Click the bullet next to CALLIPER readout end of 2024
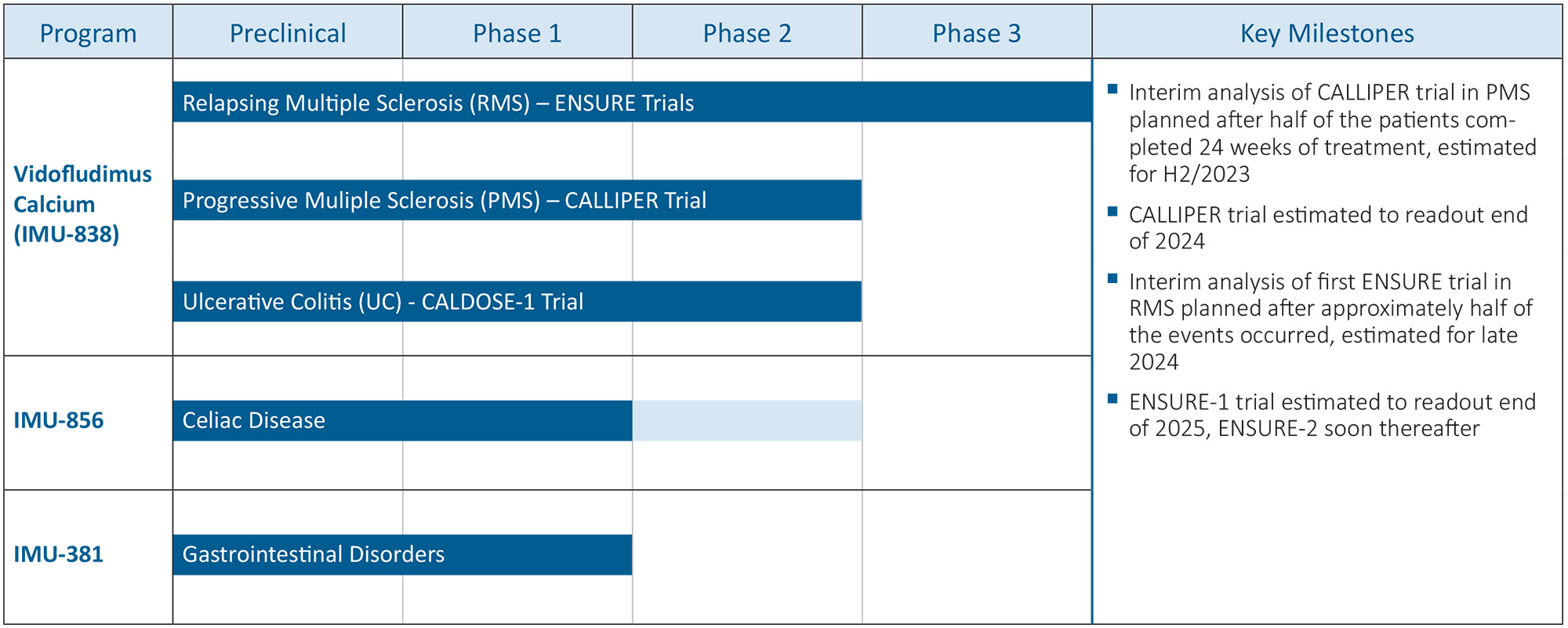The image size is (1568, 628). point(1112,212)
